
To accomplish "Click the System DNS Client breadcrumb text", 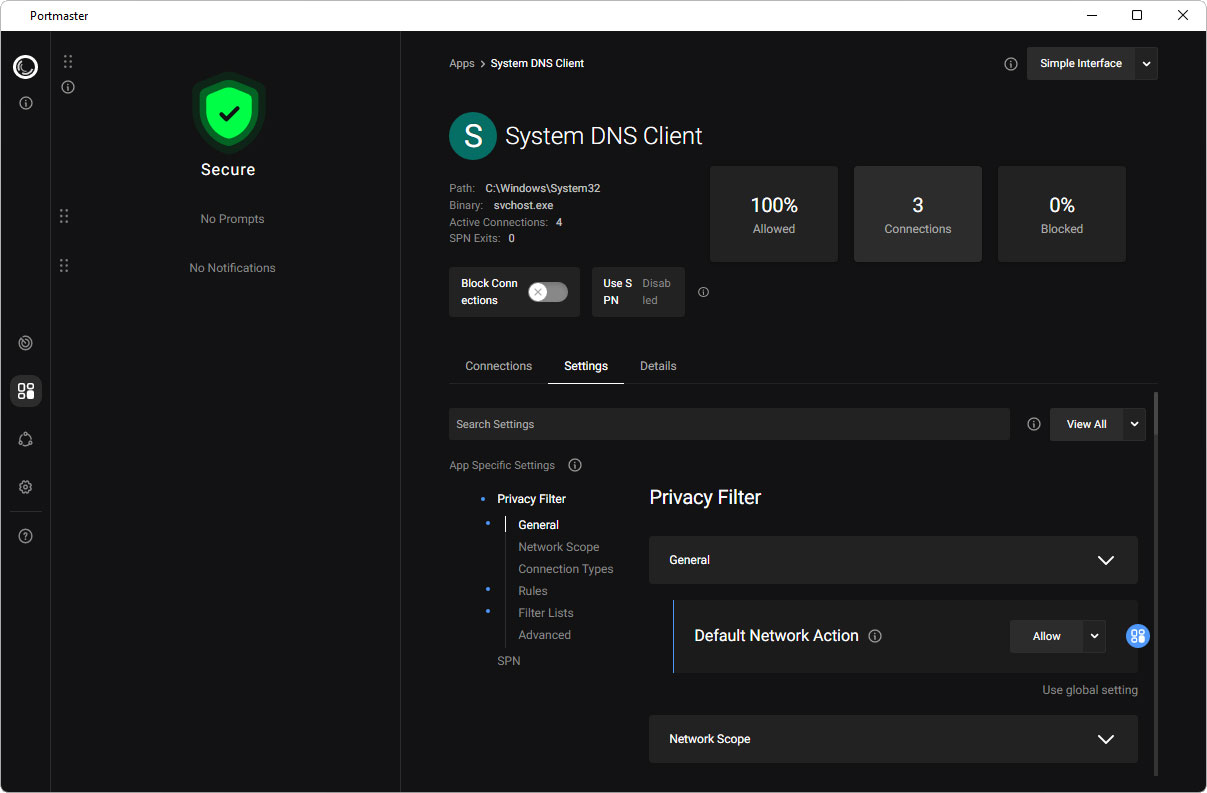I will [x=537, y=63].
